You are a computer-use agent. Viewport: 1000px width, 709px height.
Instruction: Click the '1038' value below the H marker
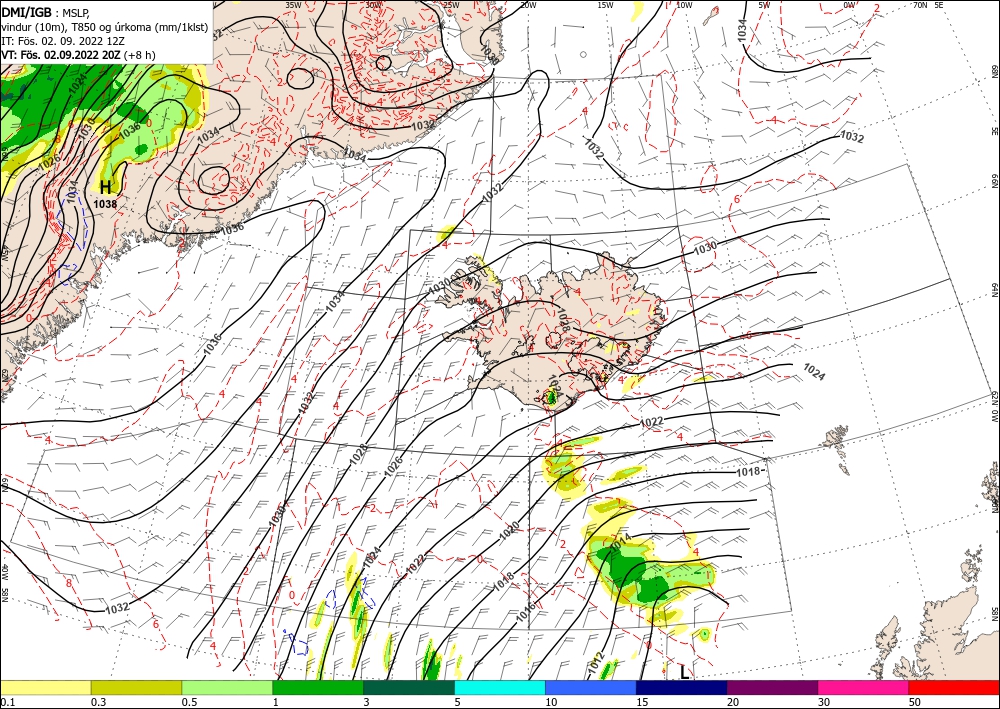pos(105,204)
